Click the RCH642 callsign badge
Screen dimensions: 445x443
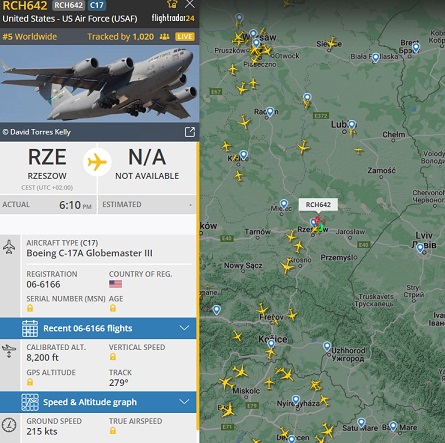pos(68,5)
